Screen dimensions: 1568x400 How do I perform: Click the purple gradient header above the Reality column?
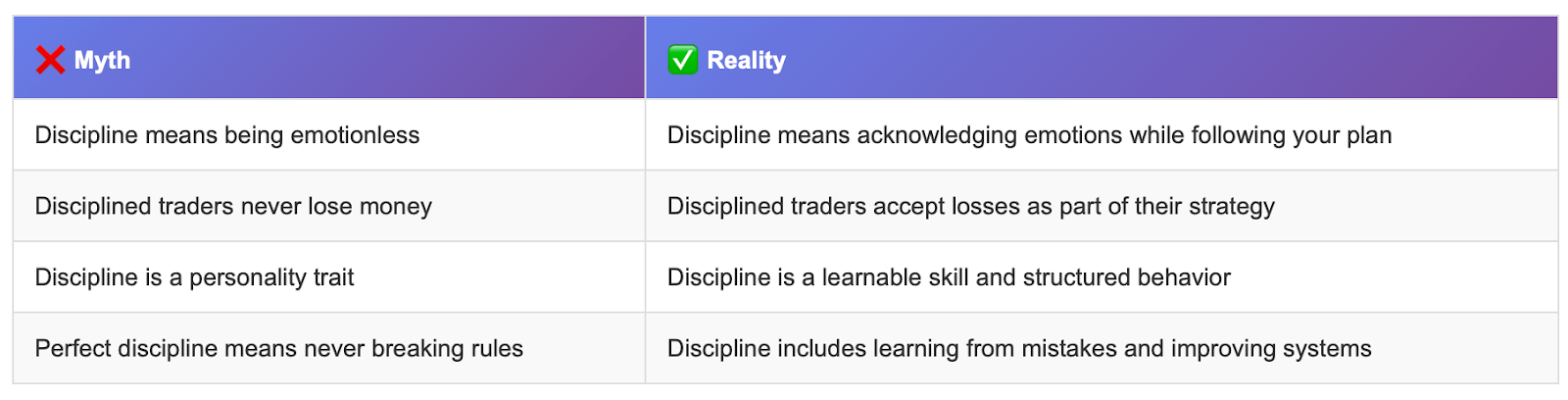coord(1102,58)
